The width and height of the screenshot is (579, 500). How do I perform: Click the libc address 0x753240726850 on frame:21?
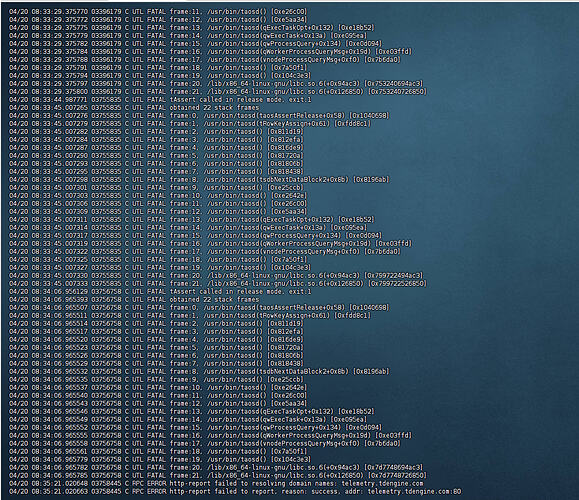pos(397,92)
